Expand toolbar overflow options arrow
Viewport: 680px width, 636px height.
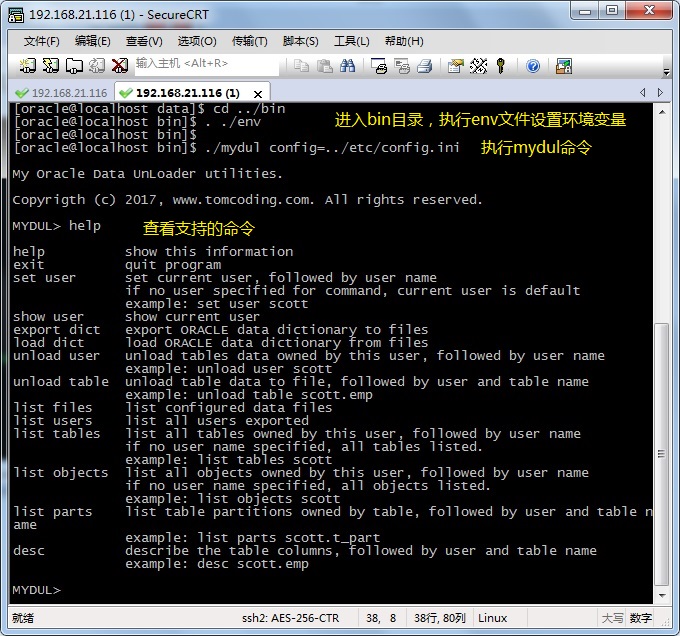pyautogui.click(x=667, y=72)
